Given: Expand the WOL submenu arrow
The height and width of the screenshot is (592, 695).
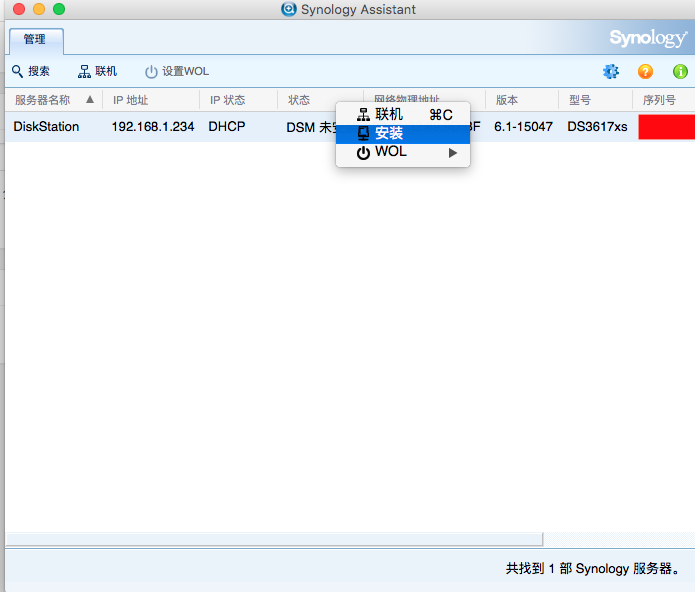Looking at the screenshot, I should [453, 153].
